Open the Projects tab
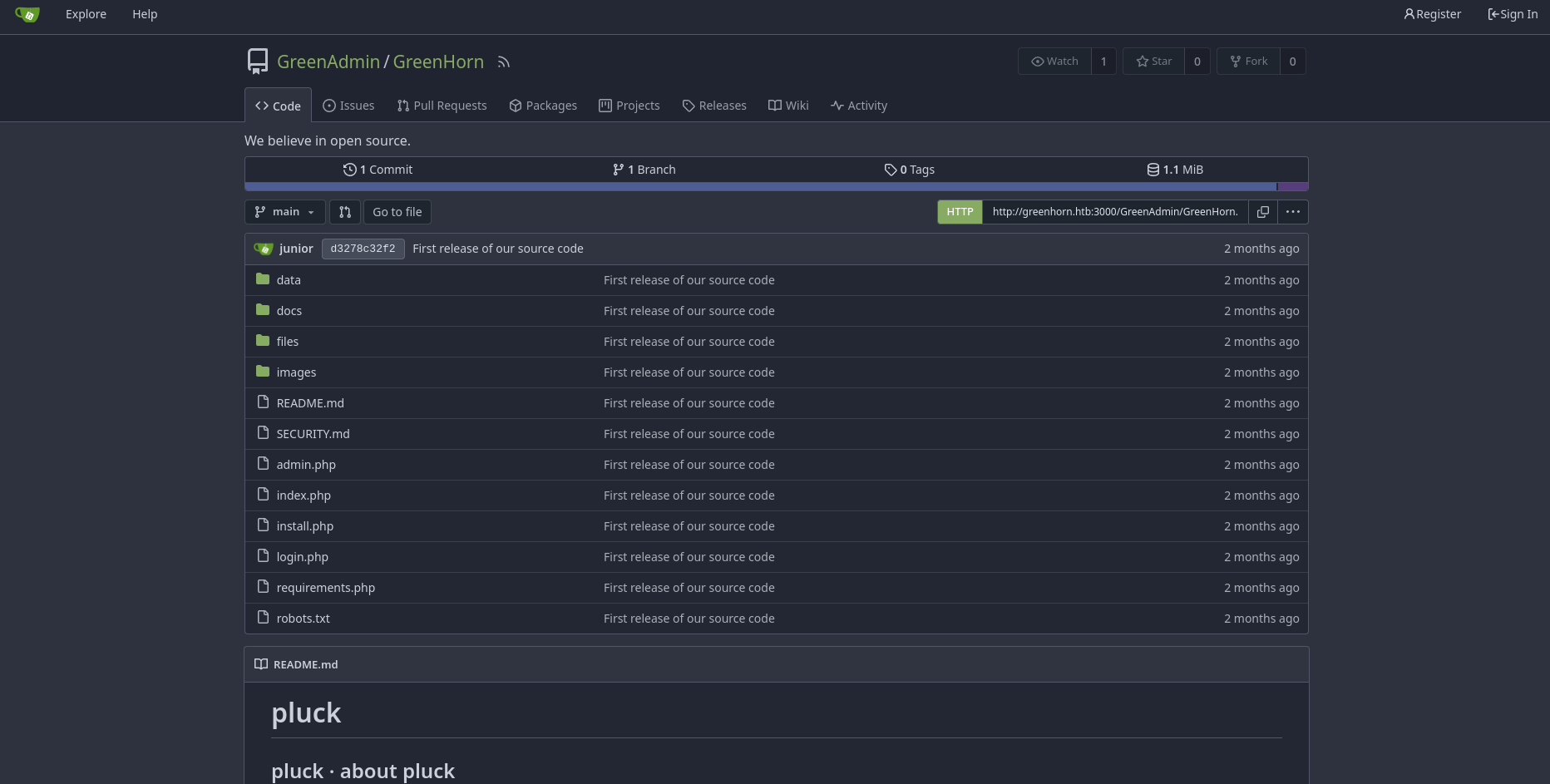Viewport: 1550px width, 784px height. 629,106
